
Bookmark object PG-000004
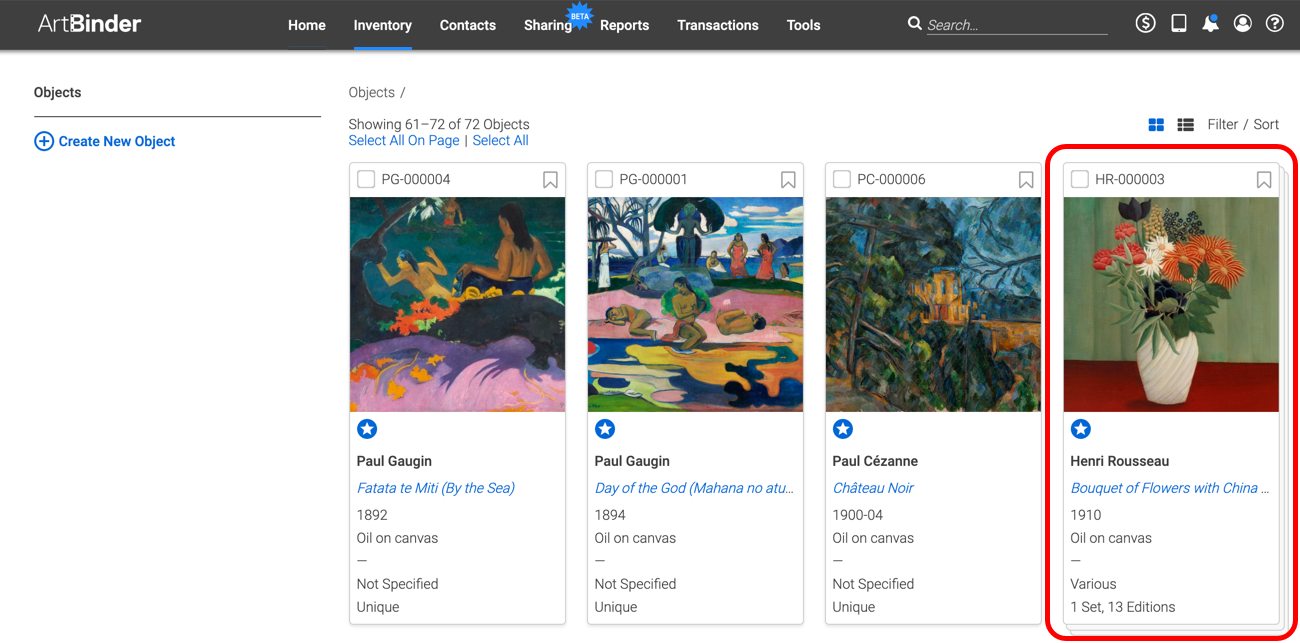point(550,180)
